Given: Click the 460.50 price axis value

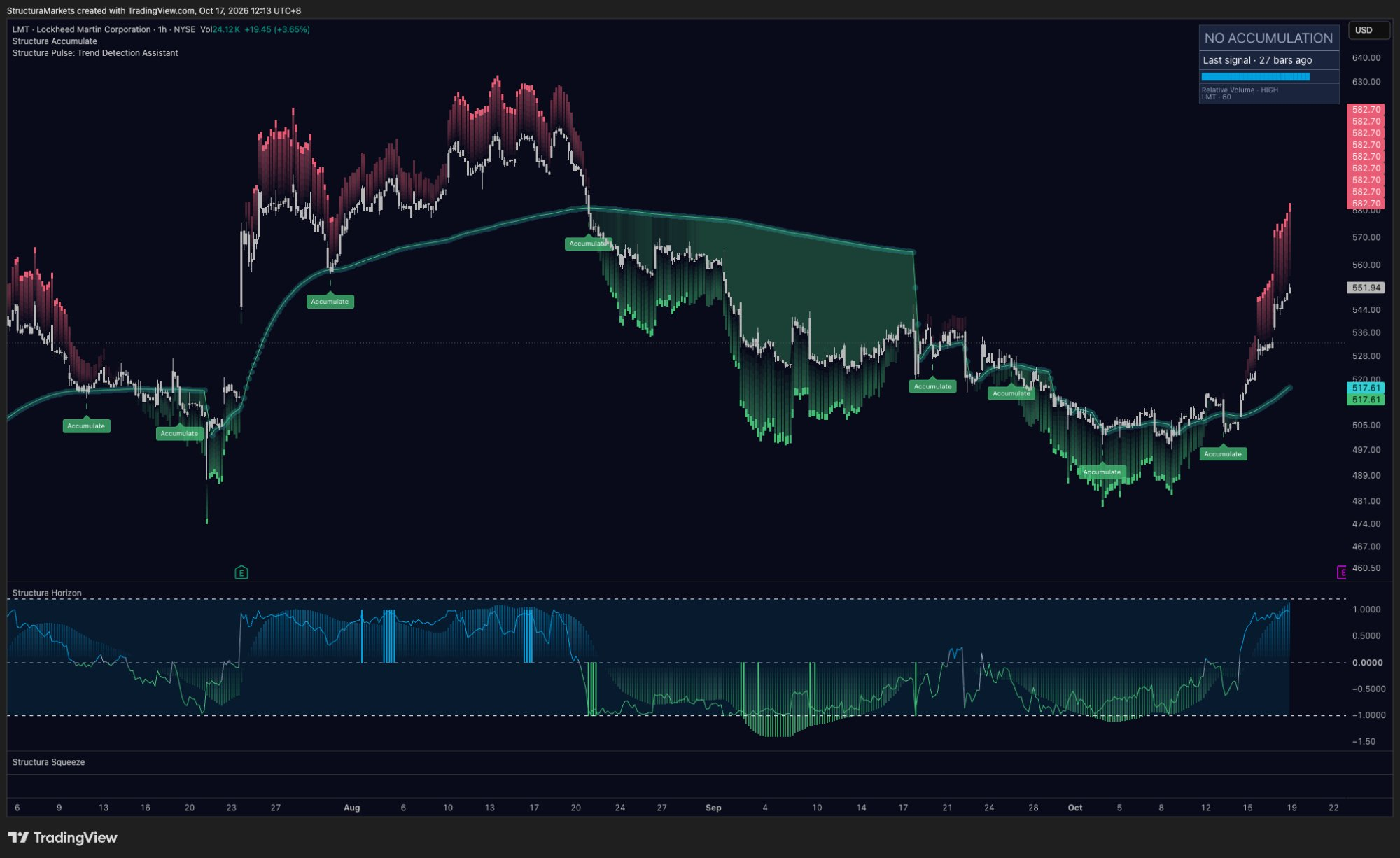Looking at the screenshot, I should 1366,568.
